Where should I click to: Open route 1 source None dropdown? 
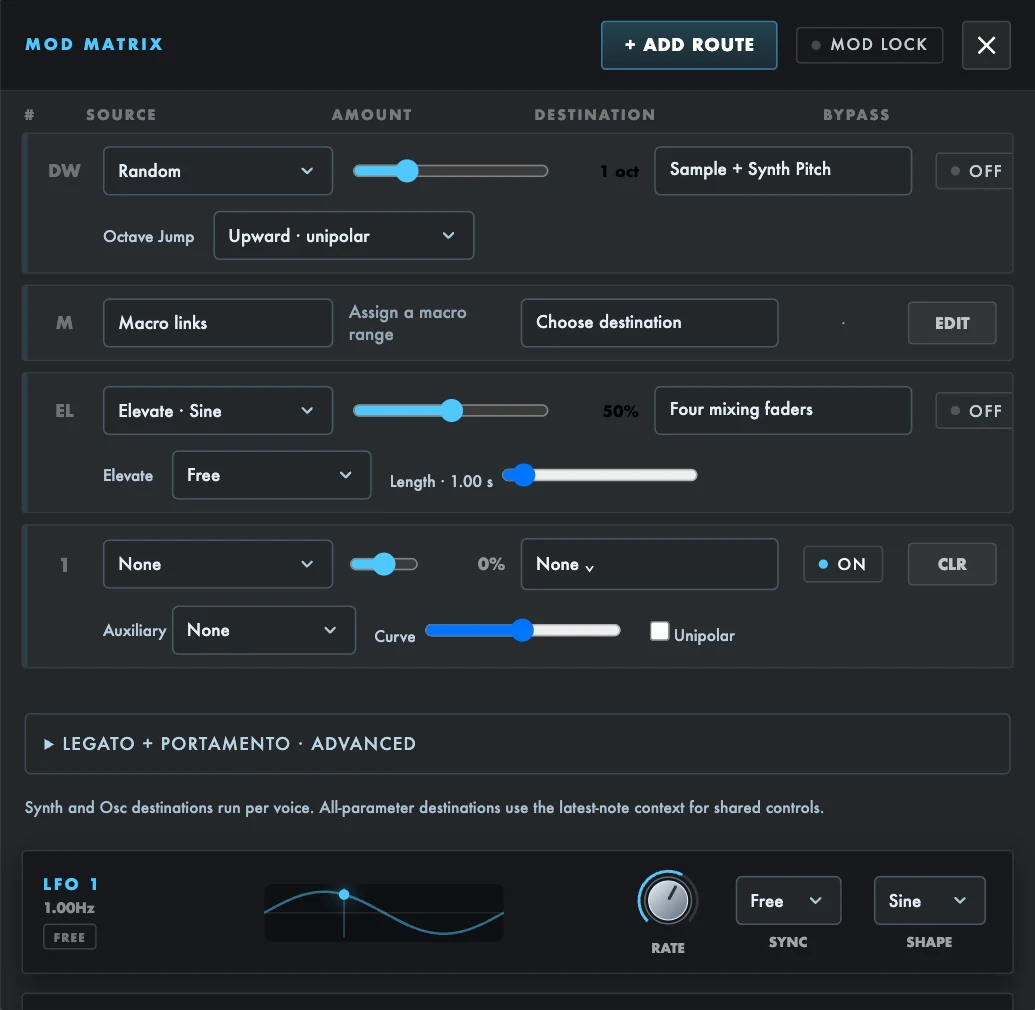pos(218,564)
